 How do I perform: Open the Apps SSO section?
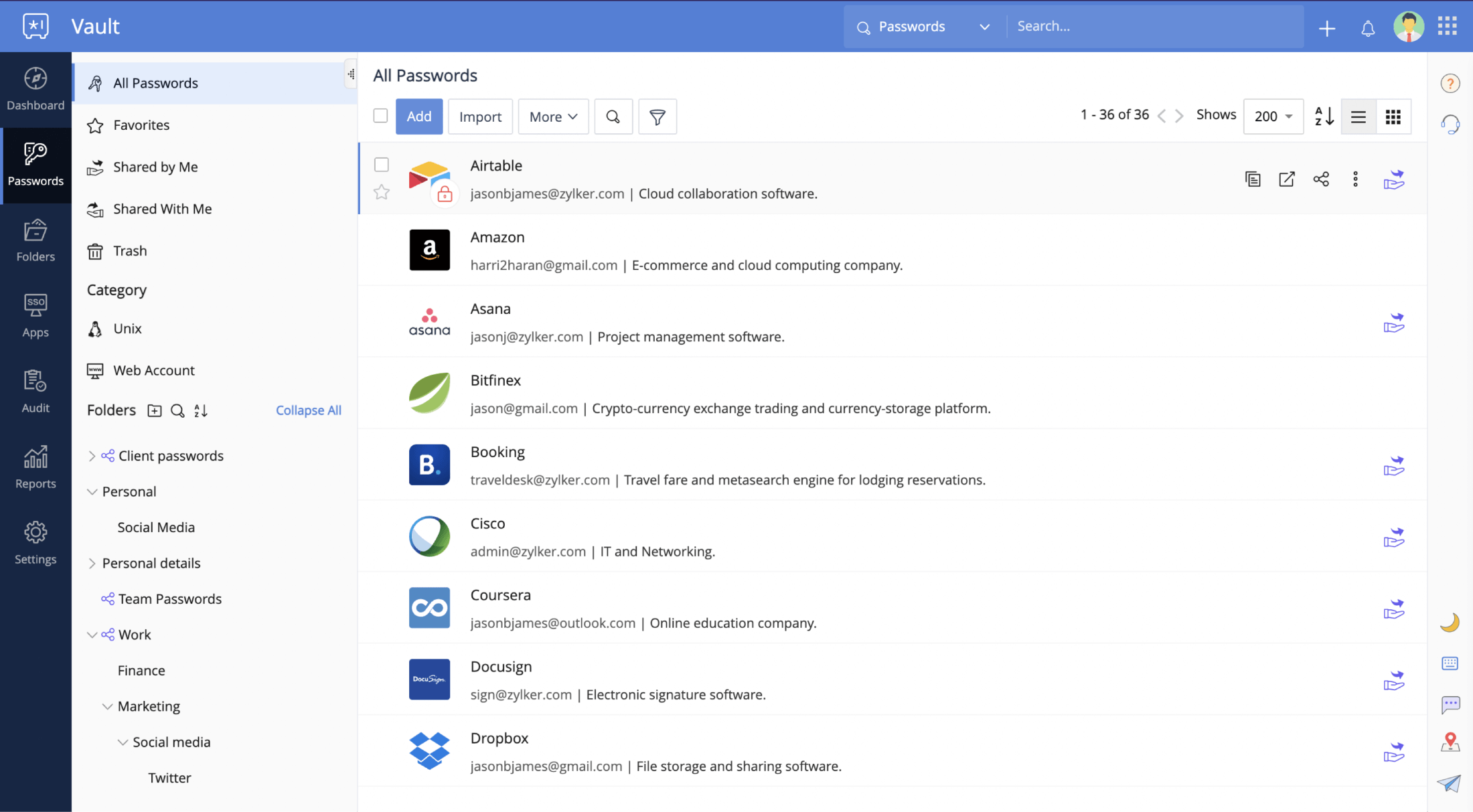coord(35,316)
